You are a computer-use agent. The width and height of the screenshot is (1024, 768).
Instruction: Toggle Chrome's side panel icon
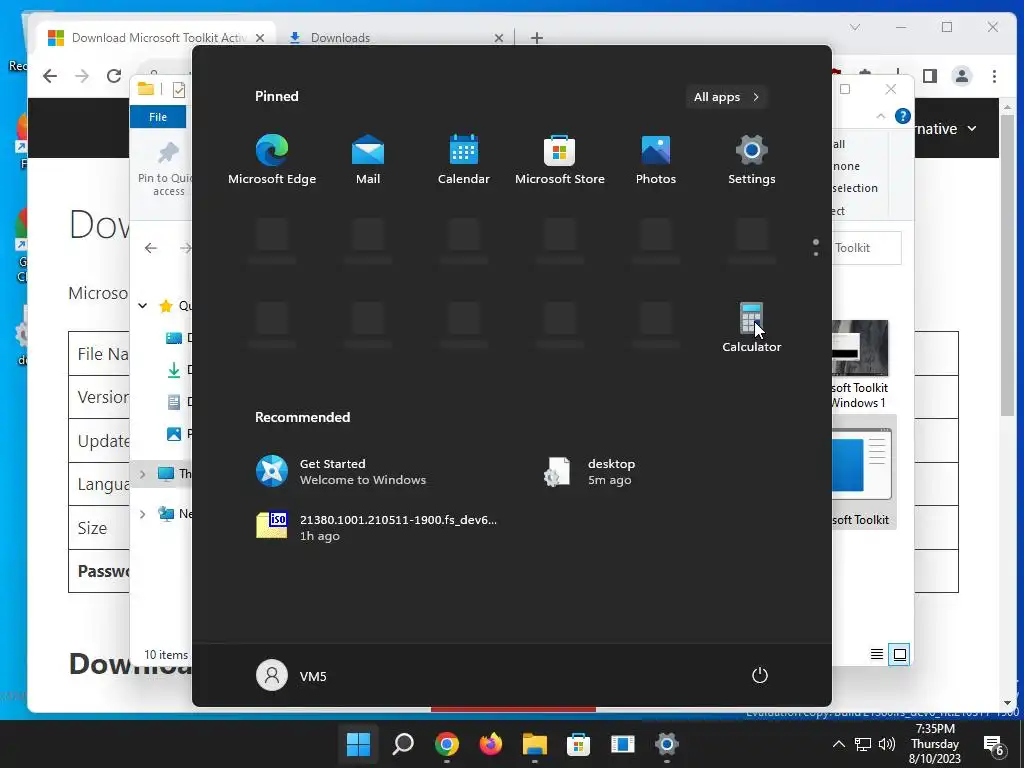pos(930,76)
